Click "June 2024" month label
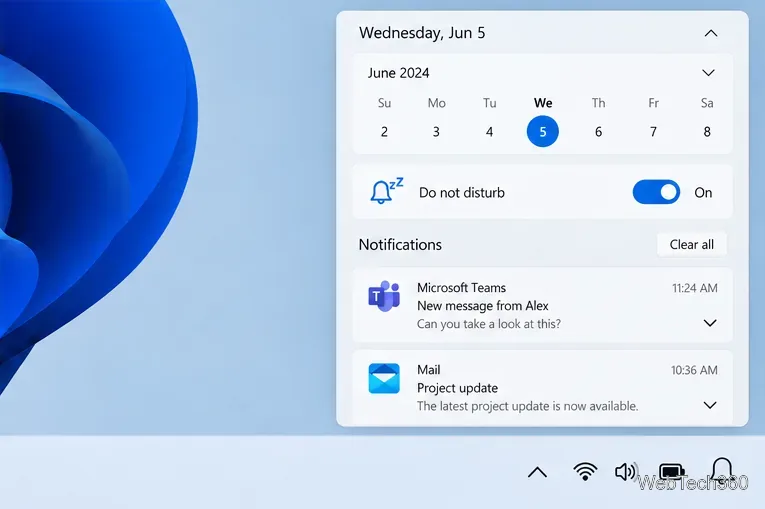765x509 pixels. pyautogui.click(x=398, y=73)
